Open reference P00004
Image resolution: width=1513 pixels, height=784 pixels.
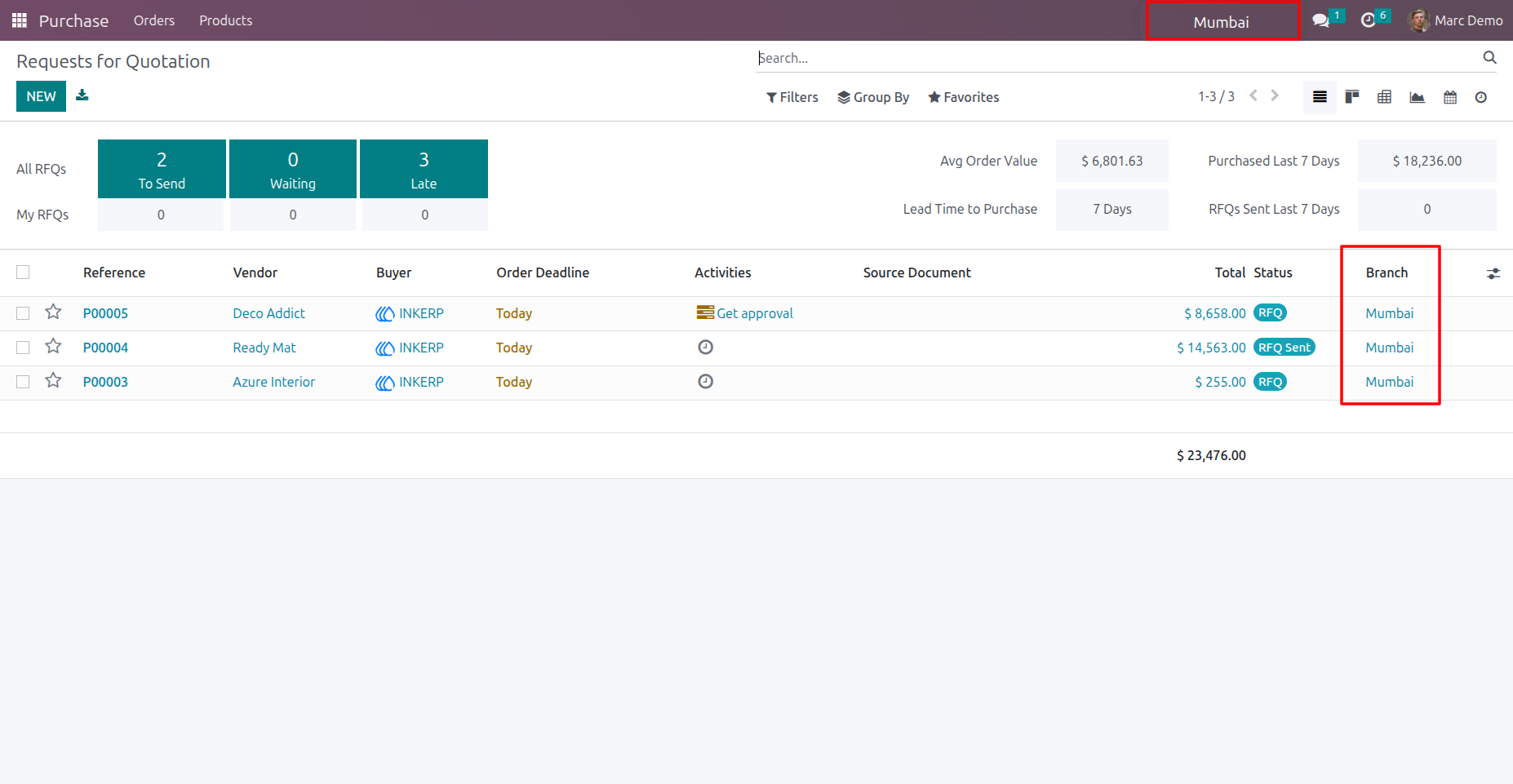click(x=105, y=348)
